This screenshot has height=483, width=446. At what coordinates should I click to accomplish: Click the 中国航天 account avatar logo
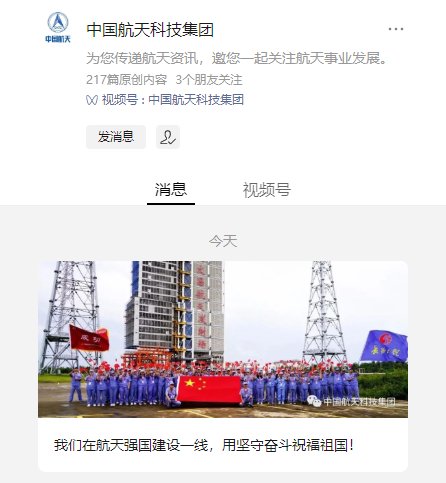click(58, 27)
